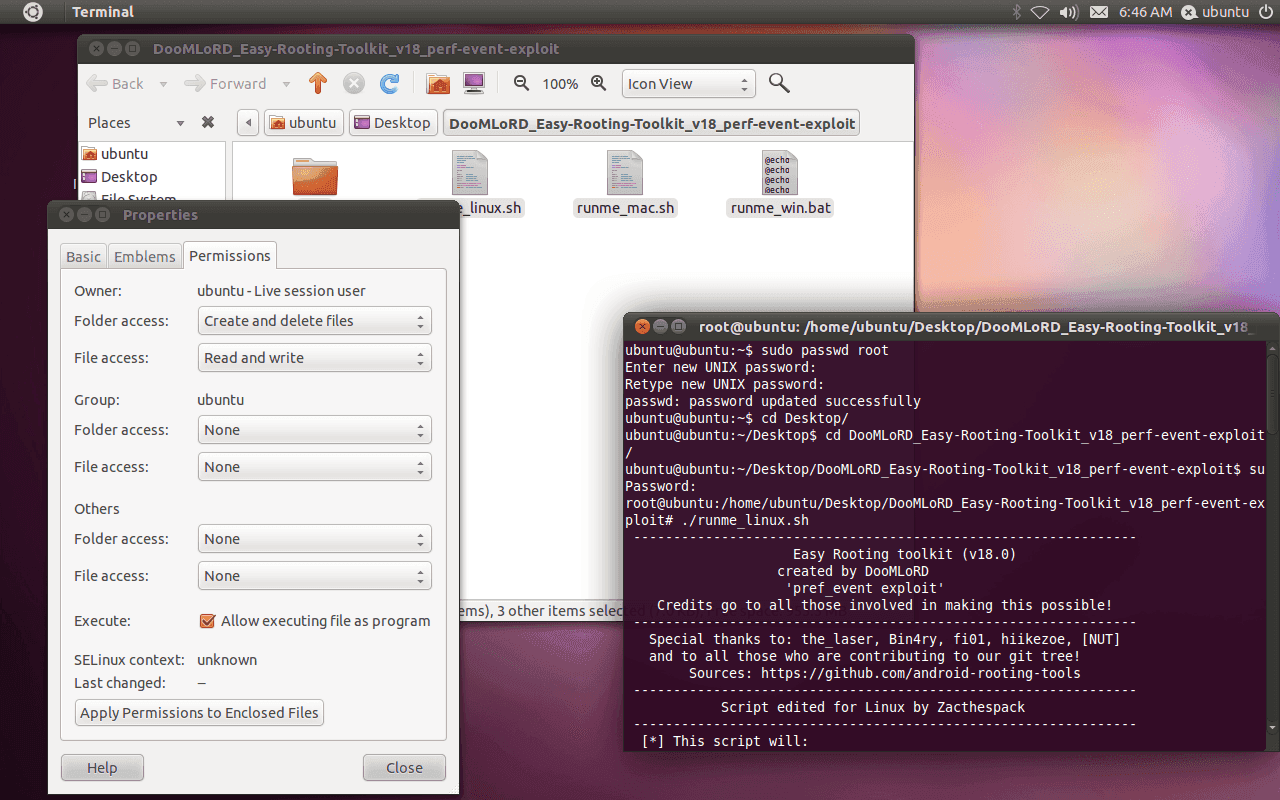Click the SELinux context 'unknown' value

pyautogui.click(x=227, y=660)
